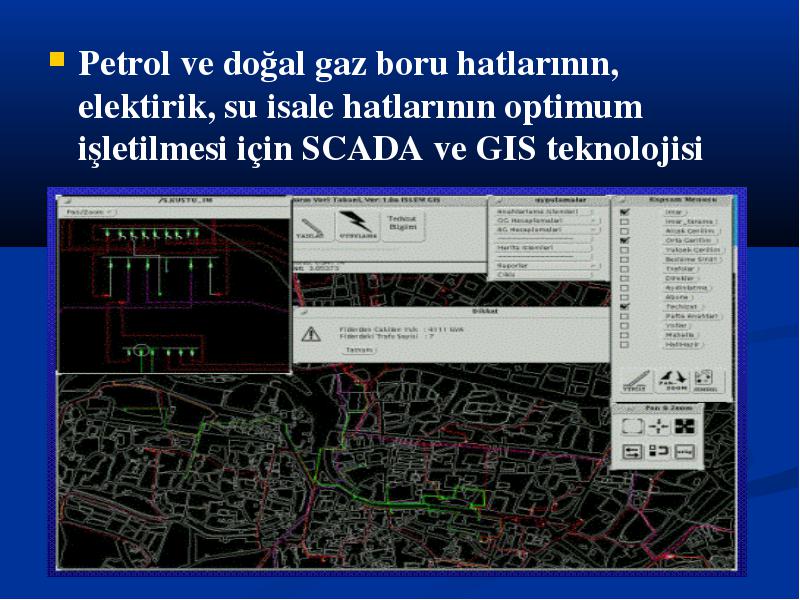Uncheck the Orta Gerilim layer checkbox

624,240
